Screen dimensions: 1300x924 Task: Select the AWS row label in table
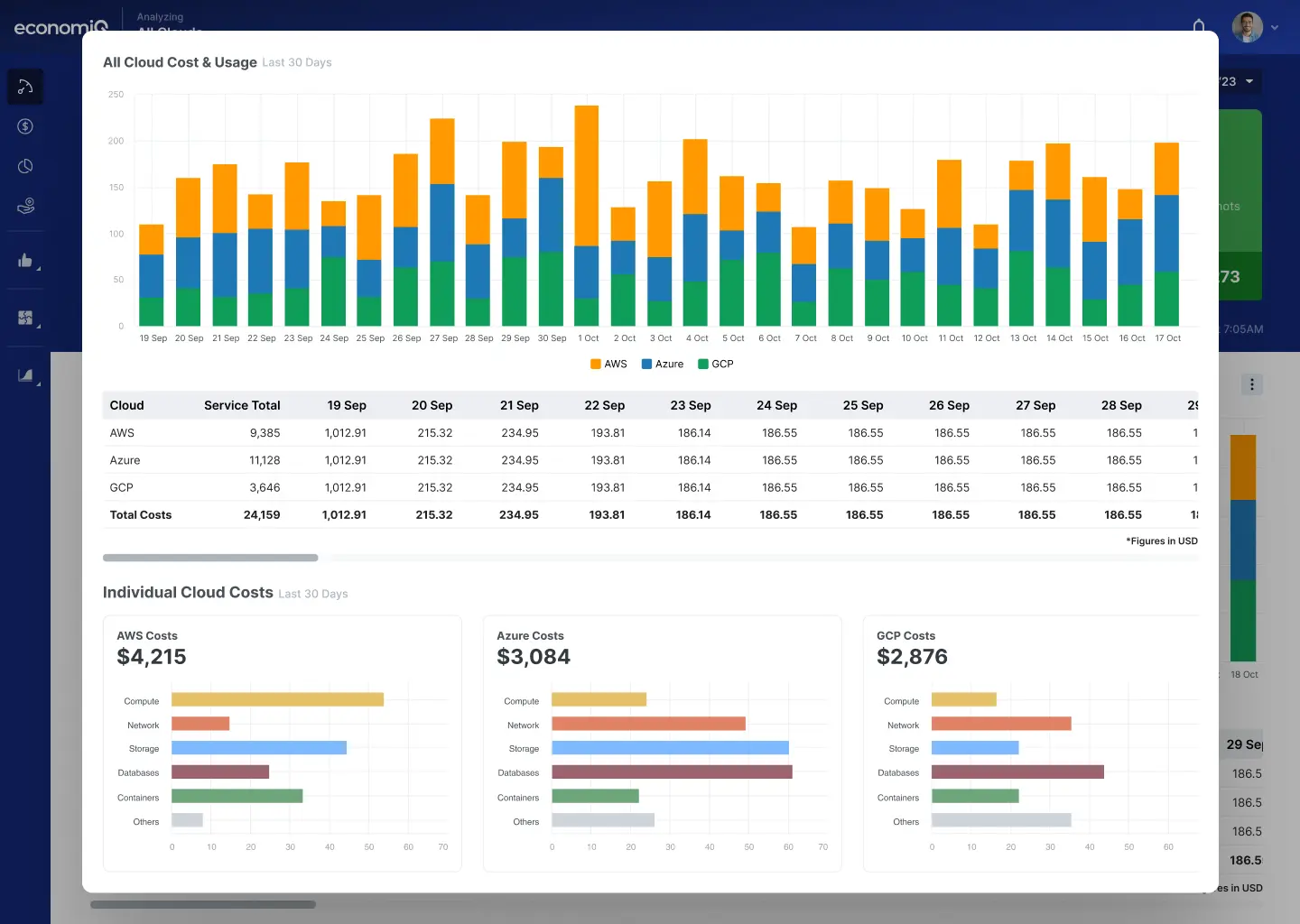(x=122, y=433)
